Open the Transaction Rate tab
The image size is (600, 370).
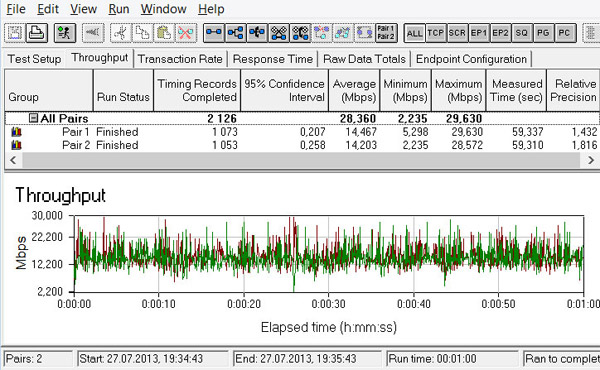coord(180,59)
